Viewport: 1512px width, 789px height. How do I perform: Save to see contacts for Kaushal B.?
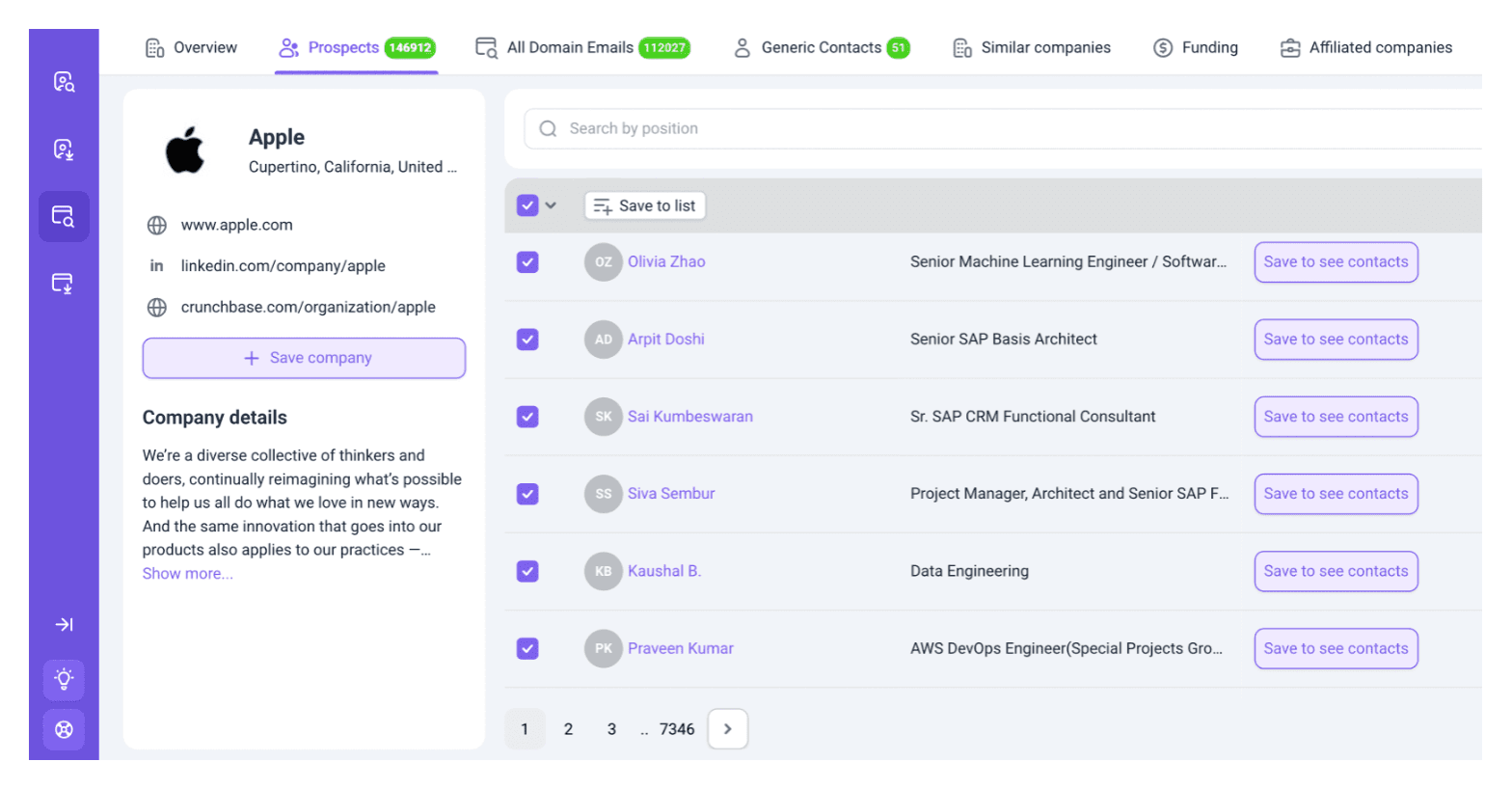[1336, 571]
